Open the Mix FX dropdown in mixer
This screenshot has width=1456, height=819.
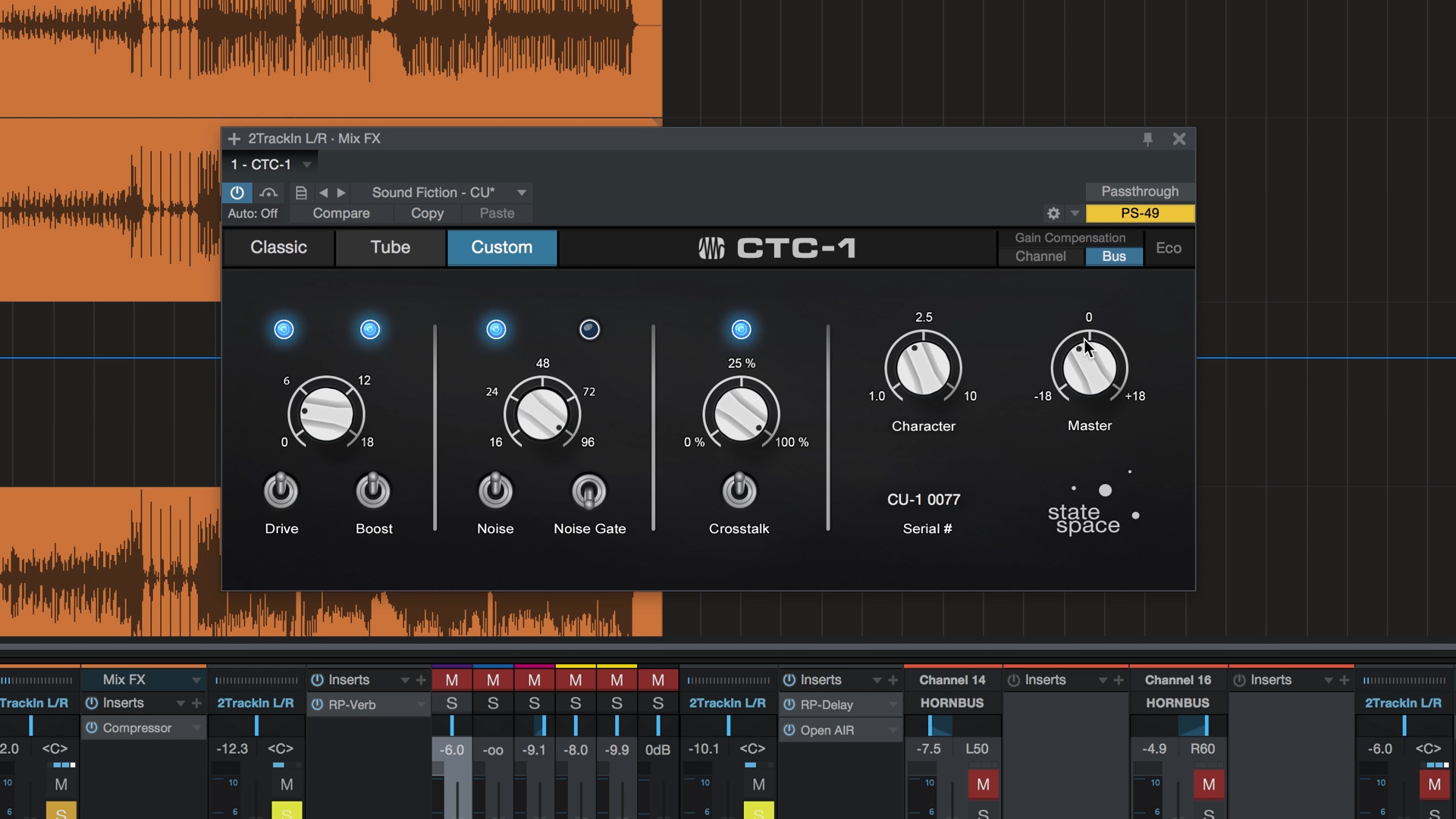pos(196,680)
